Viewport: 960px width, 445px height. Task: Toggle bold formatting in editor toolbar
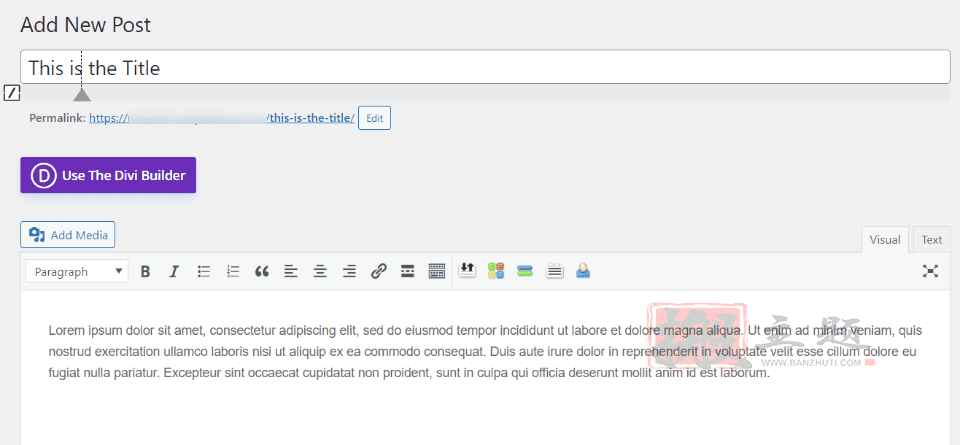click(x=145, y=271)
